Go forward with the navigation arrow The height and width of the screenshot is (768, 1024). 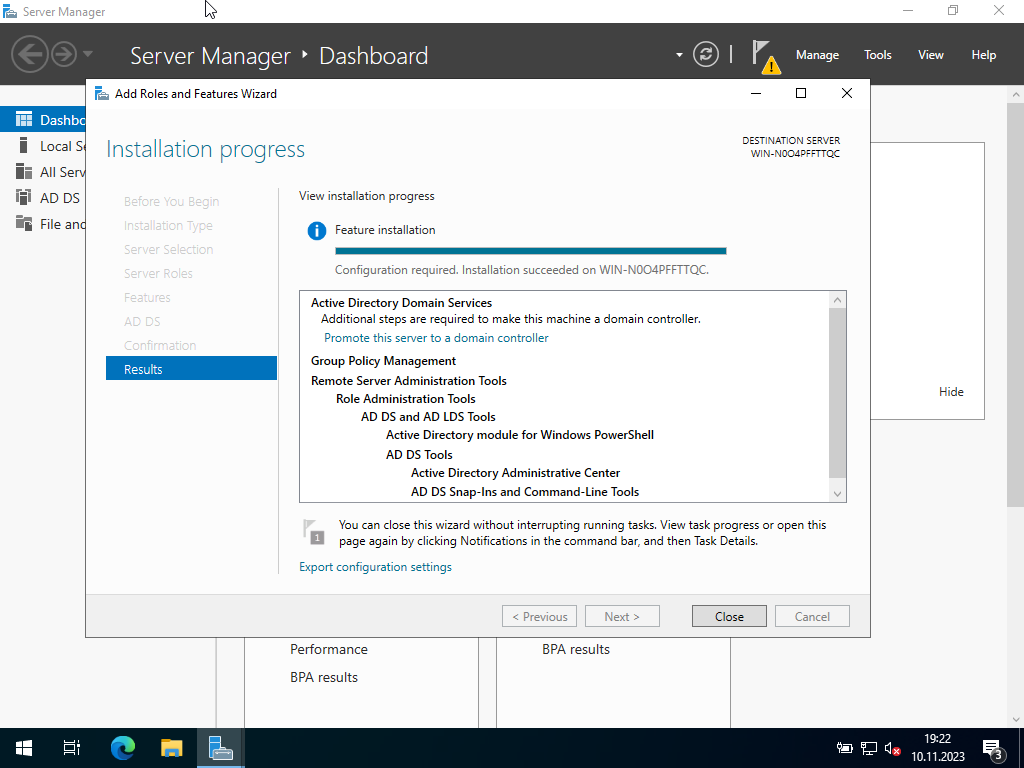[x=64, y=54]
